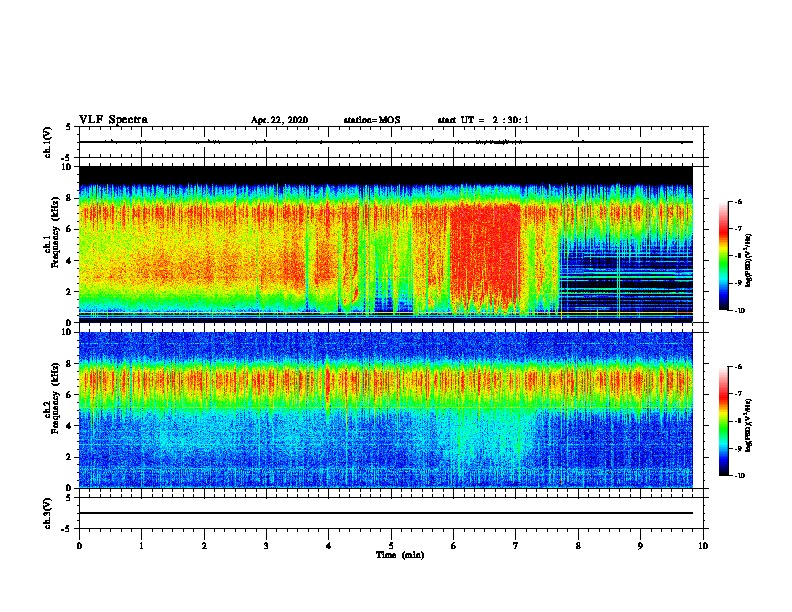The height and width of the screenshot is (612, 792).
Task: Click the '6' tick on time axis
Action: pyautogui.click(x=454, y=546)
